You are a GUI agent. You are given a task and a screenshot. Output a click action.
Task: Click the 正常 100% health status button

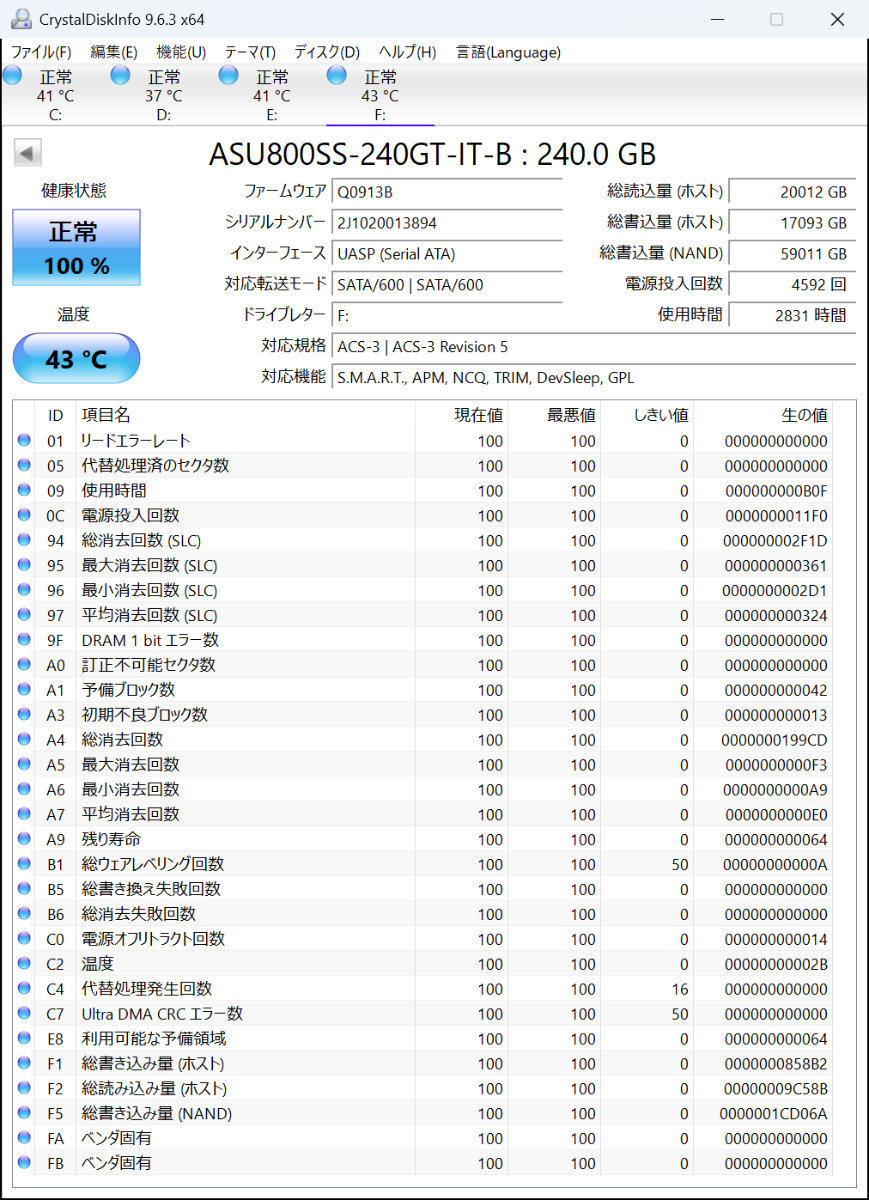click(76, 247)
